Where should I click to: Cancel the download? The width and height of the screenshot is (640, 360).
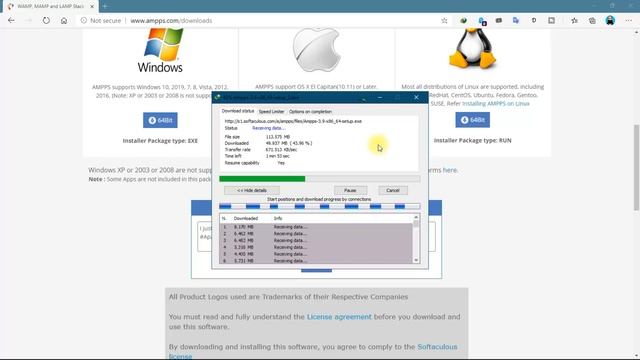[x=393, y=190]
